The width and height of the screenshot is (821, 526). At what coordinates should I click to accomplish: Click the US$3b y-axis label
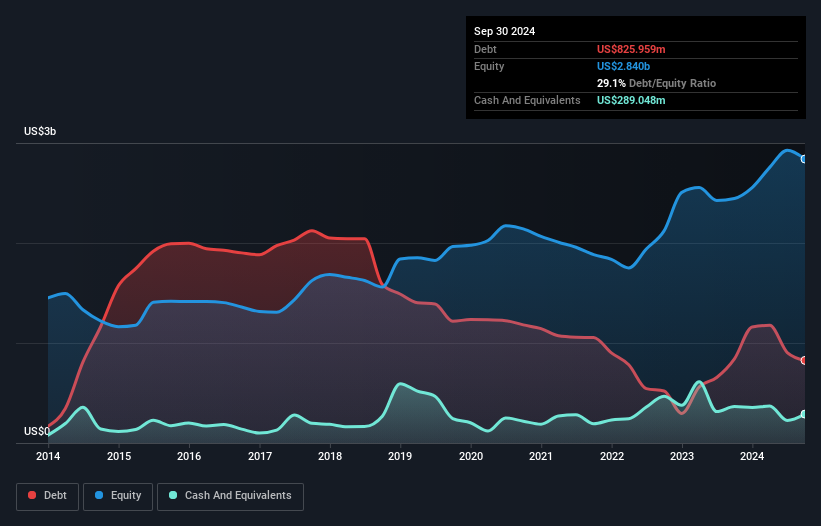[x=40, y=131]
